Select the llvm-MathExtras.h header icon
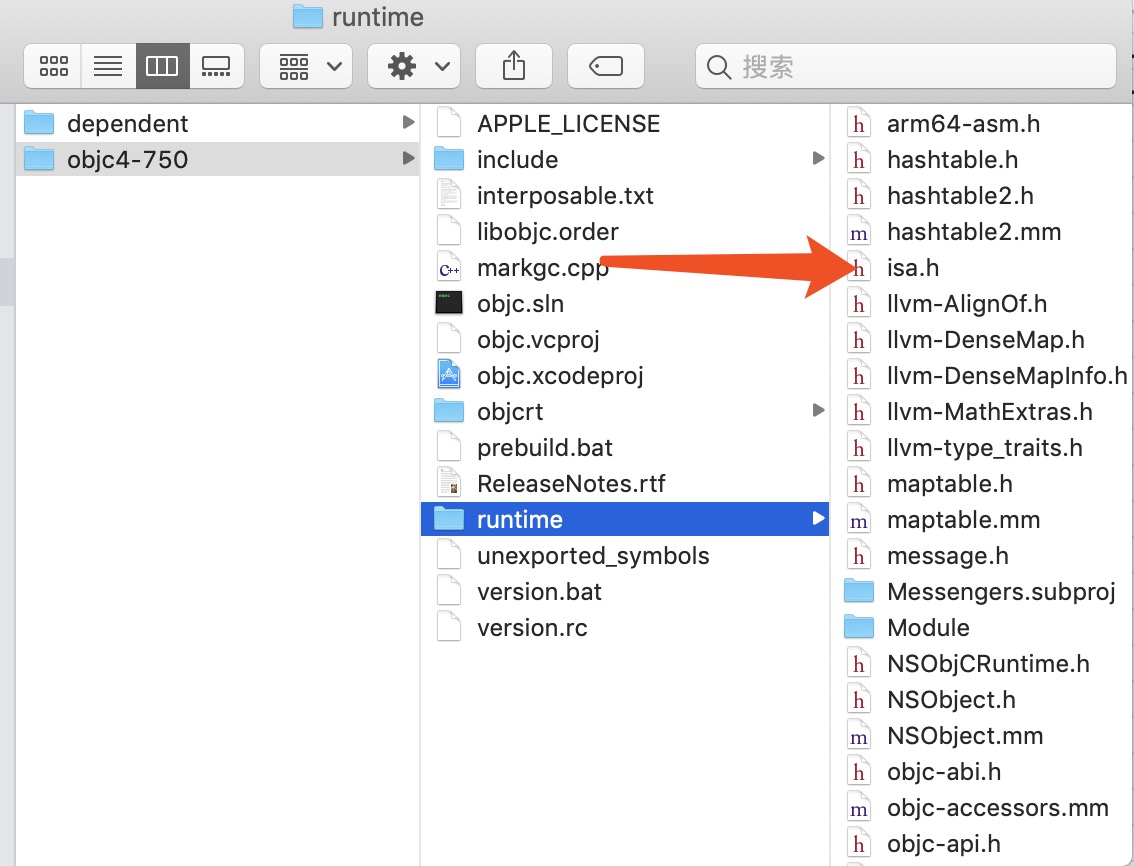The height and width of the screenshot is (866, 1134). pos(858,411)
